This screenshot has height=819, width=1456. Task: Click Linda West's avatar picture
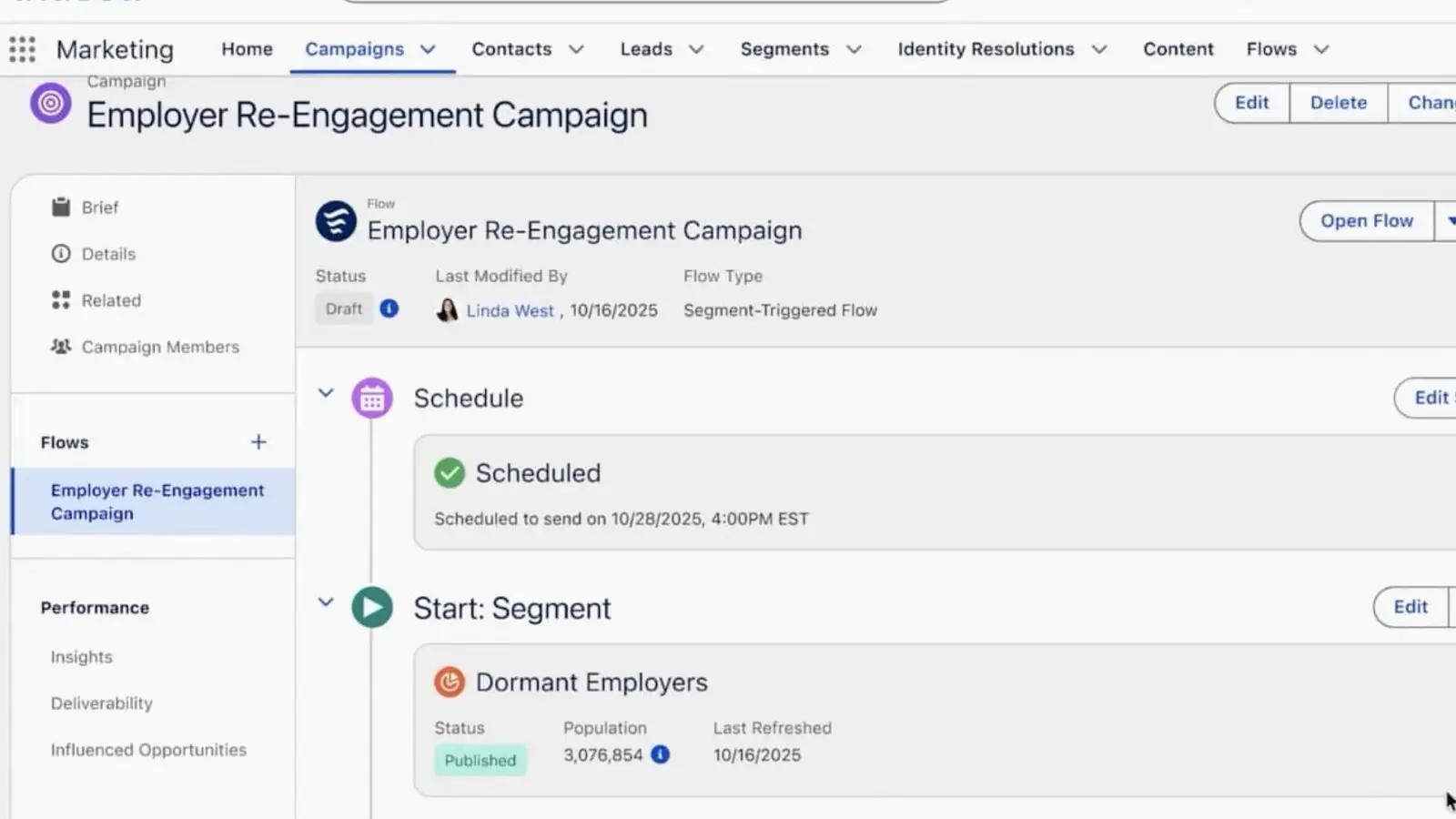pyautogui.click(x=447, y=310)
